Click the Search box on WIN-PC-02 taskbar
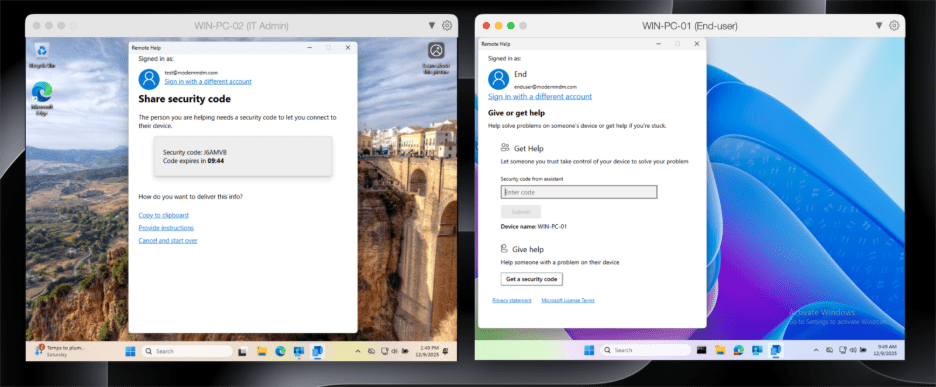The height and width of the screenshot is (387, 936). (x=186, y=351)
